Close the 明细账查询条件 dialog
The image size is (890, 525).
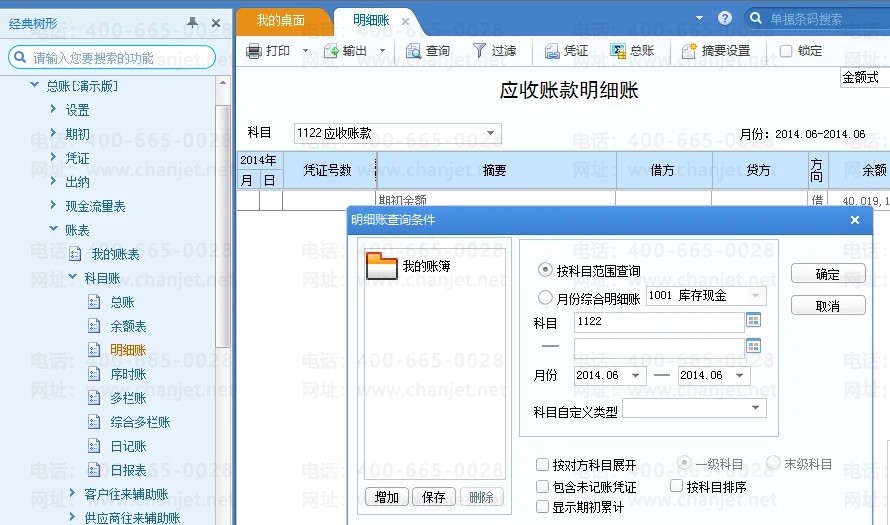pyautogui.click(x=855, y=220)
